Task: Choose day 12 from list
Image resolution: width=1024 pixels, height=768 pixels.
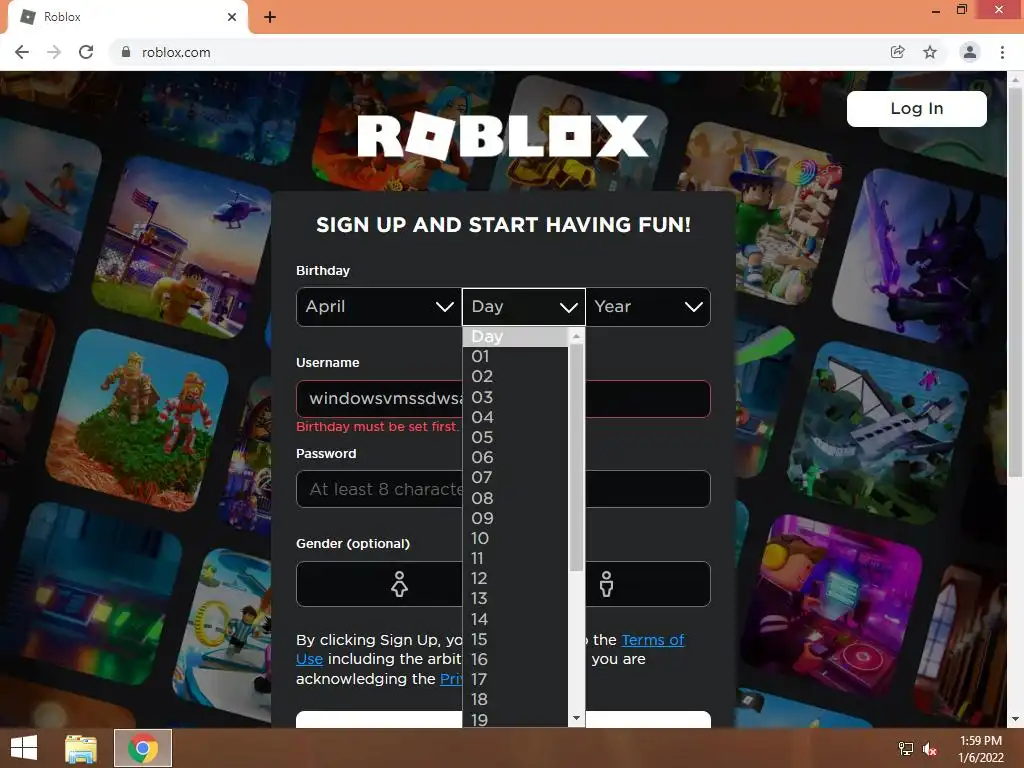Action: [x=515, y=579]
